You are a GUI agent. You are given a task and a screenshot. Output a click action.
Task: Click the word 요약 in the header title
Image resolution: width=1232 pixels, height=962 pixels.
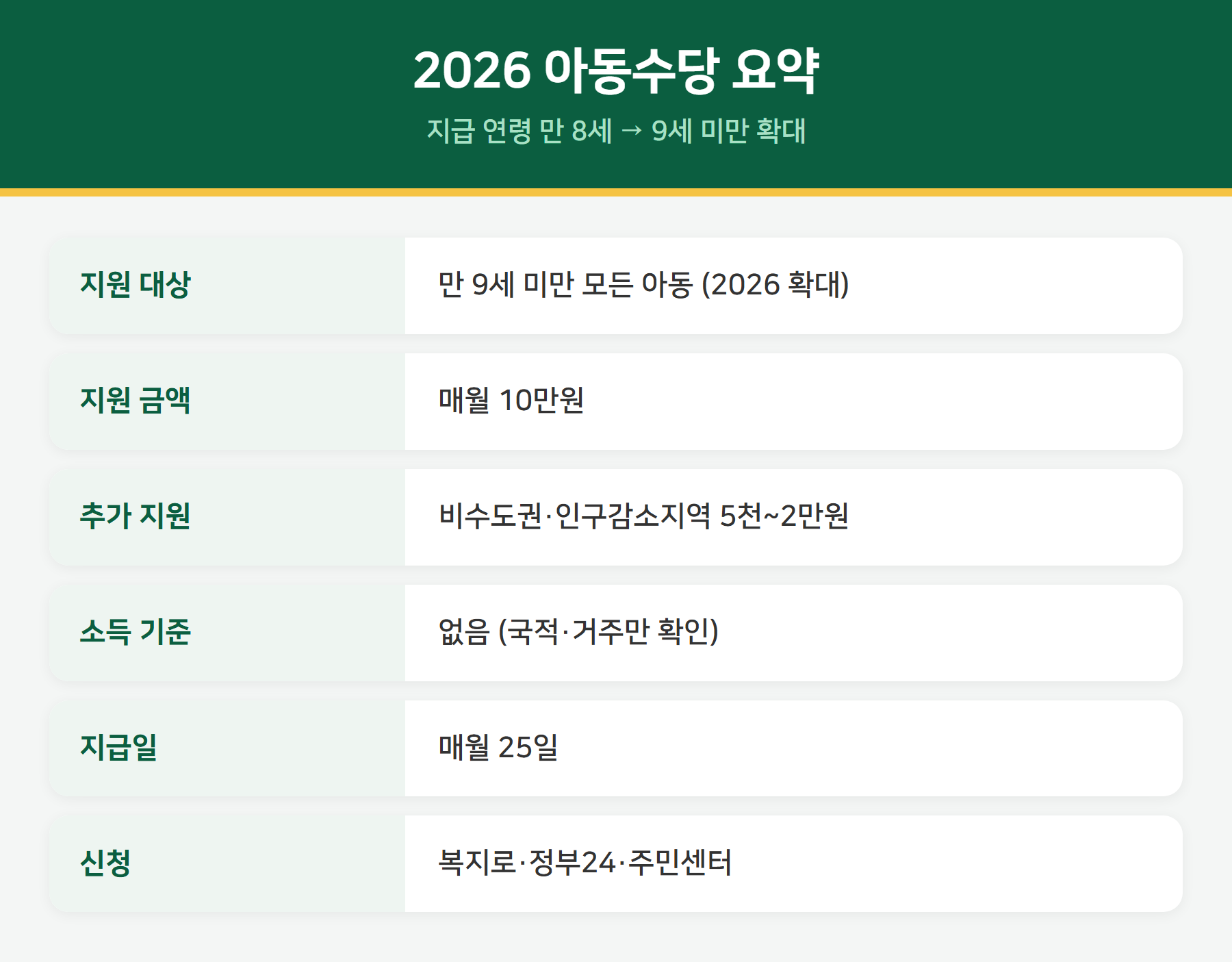click(x=775, y=71)
